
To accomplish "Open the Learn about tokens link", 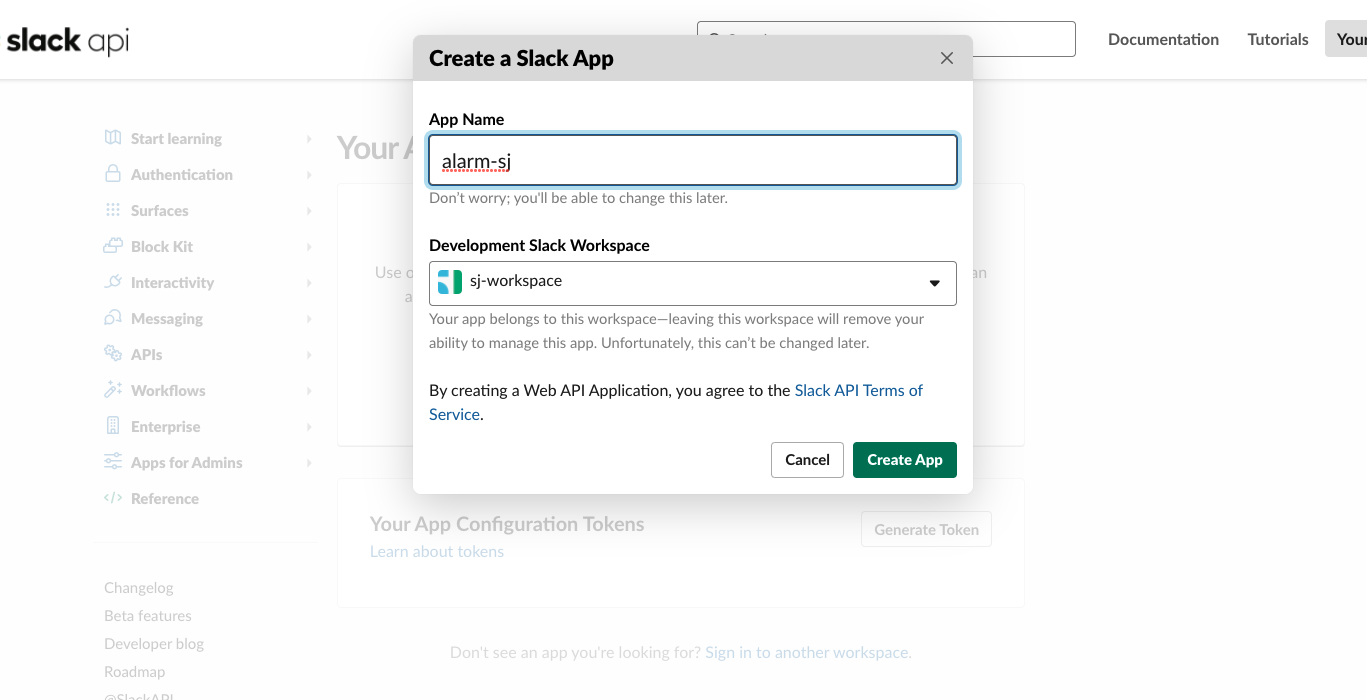I will (x=437, y=552).
